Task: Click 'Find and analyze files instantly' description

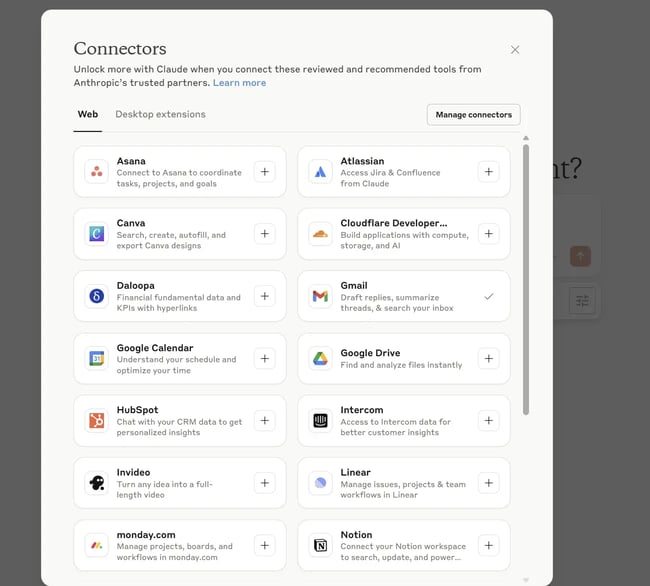Action: pos(401,365)
